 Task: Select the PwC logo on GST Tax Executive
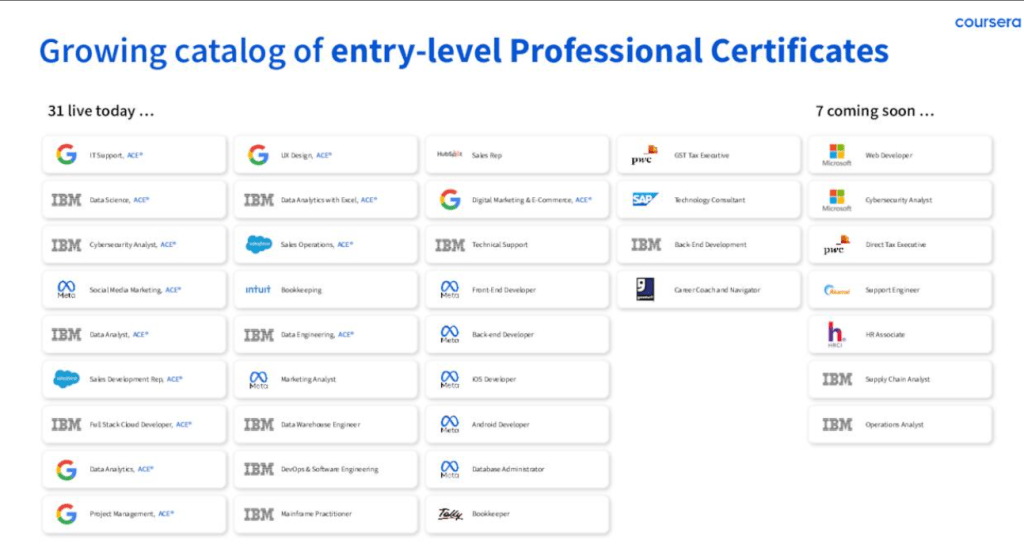pos(643,155)
